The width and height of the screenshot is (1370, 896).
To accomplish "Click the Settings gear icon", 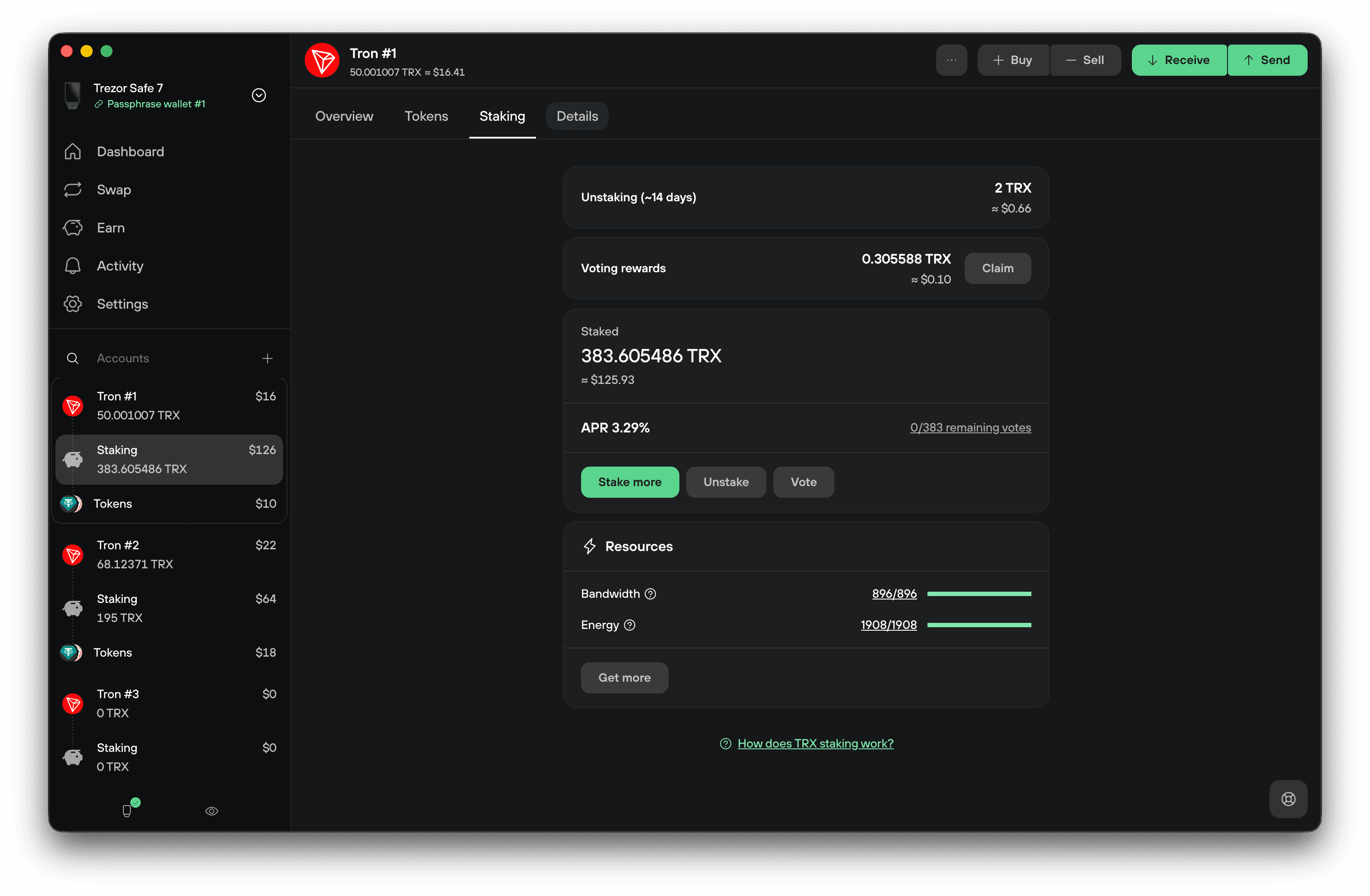I will pos(73,304).
